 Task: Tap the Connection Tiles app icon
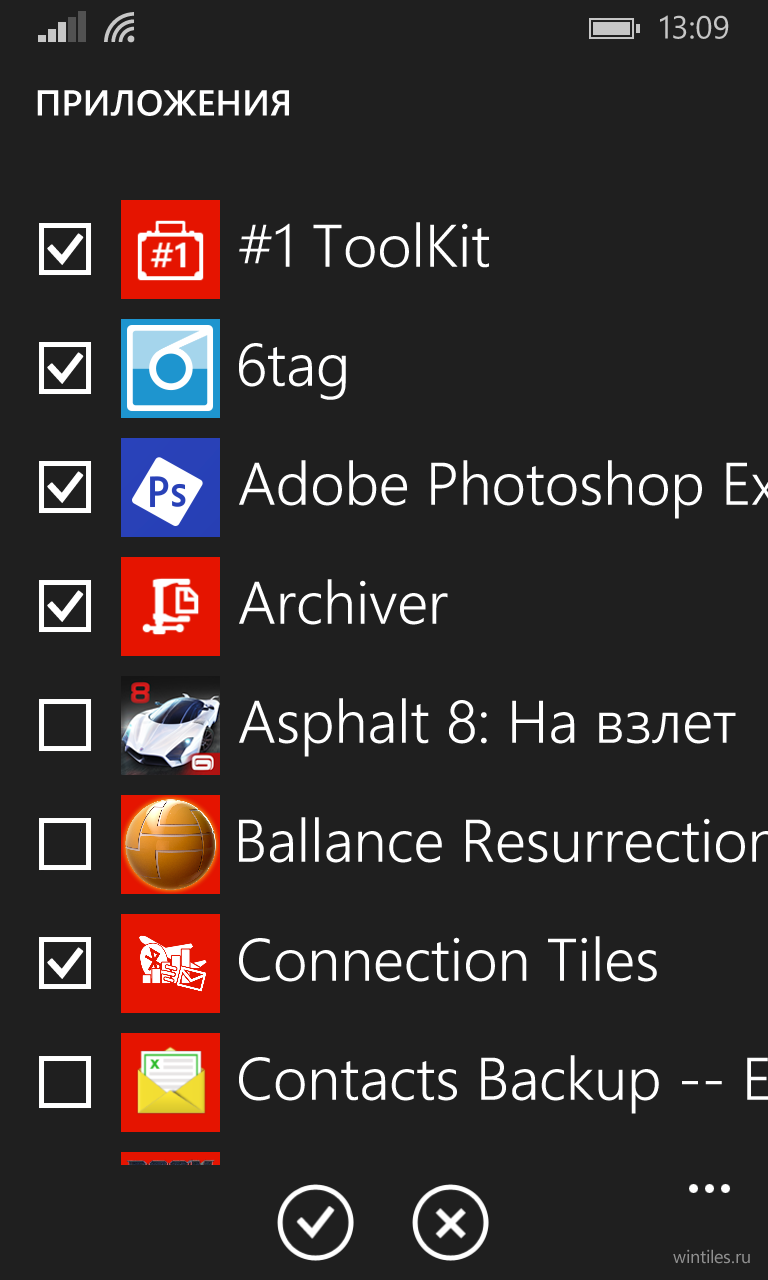point(170,963)
